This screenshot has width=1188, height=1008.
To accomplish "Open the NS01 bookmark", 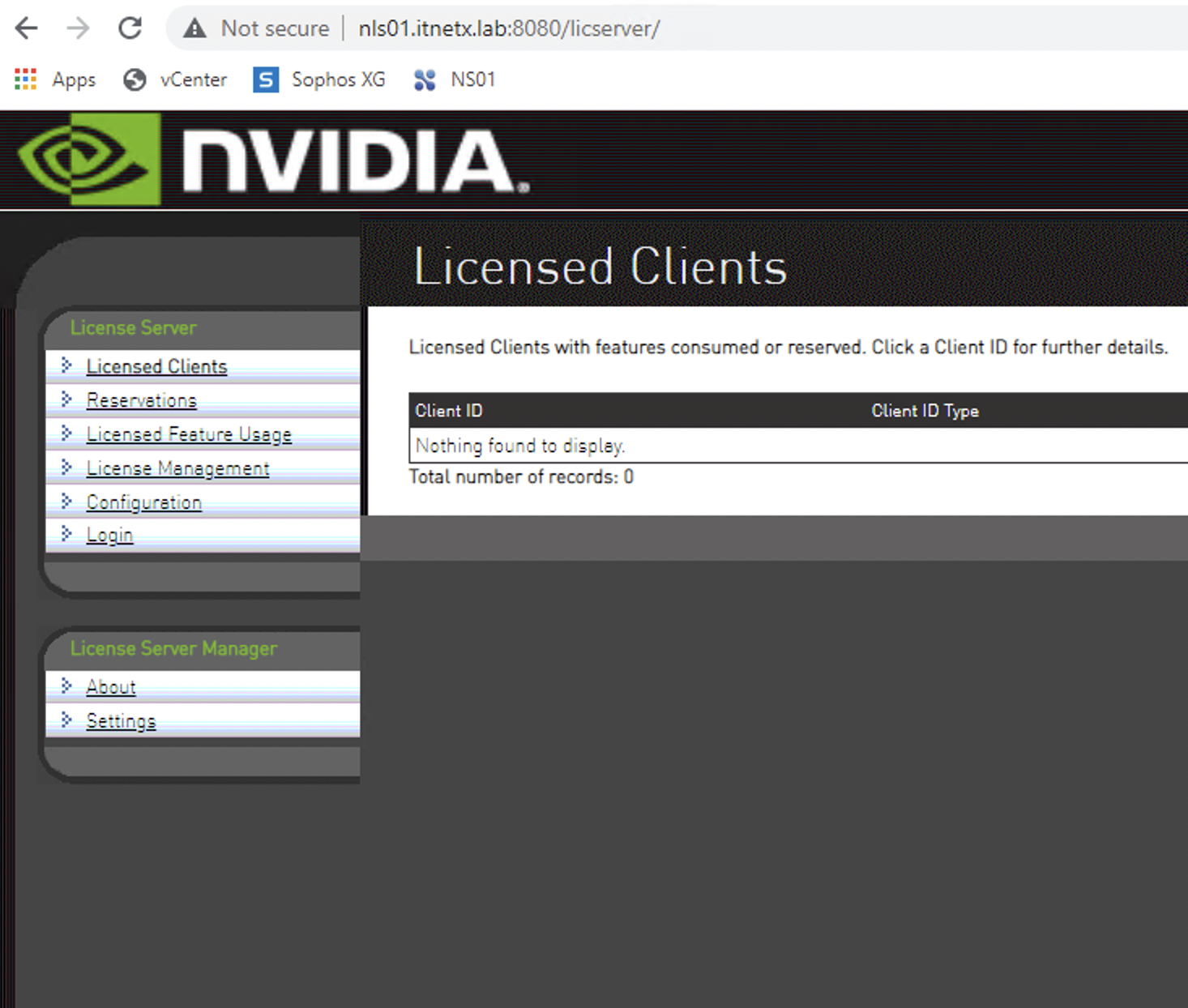I will [455, 79].
